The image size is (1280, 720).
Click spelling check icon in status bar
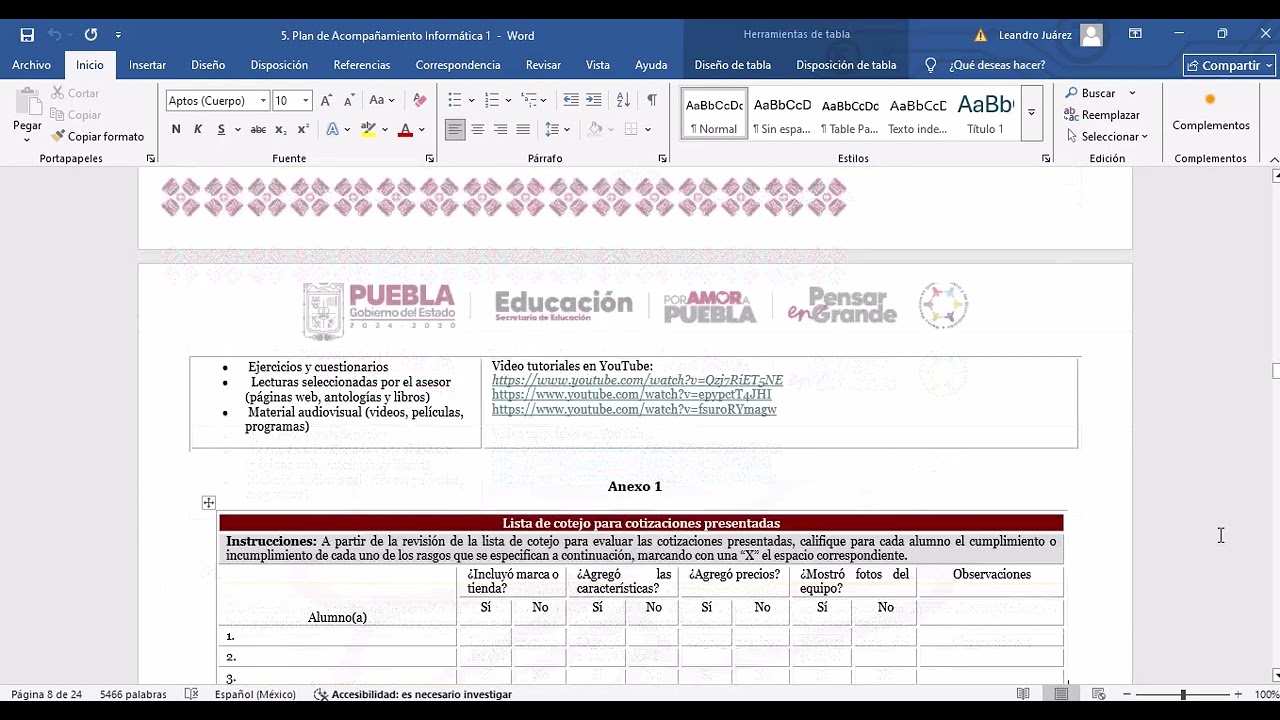coord(192,694)
